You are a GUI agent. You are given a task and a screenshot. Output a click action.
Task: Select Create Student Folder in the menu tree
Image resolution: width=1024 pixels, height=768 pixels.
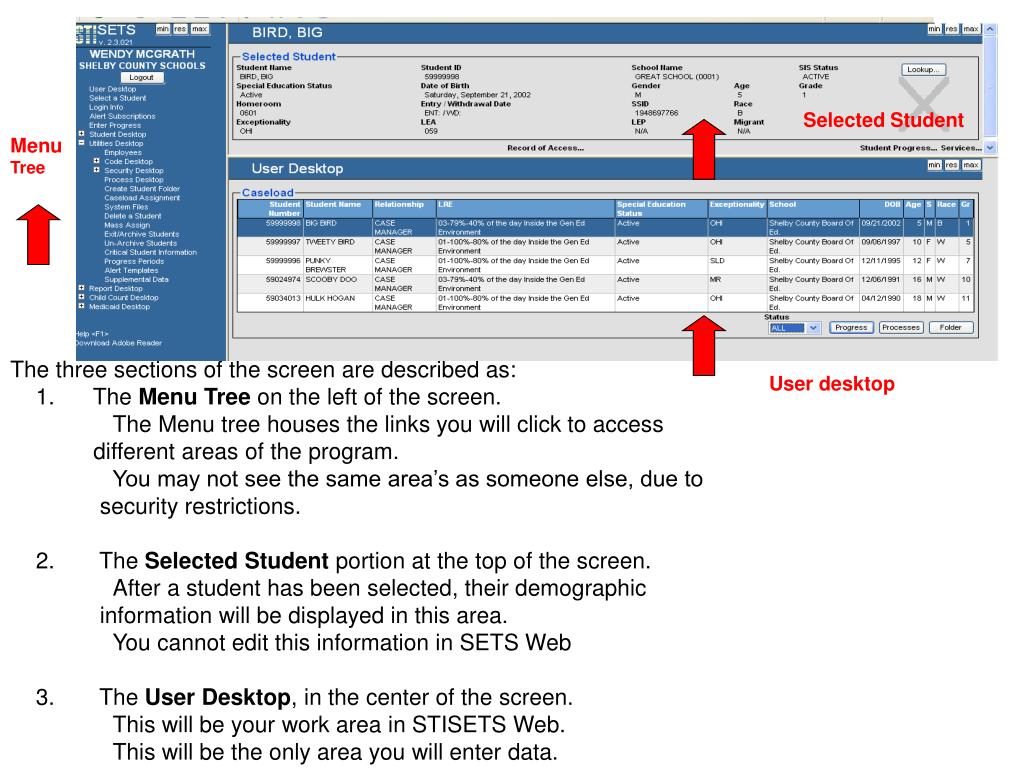(142, 189)
